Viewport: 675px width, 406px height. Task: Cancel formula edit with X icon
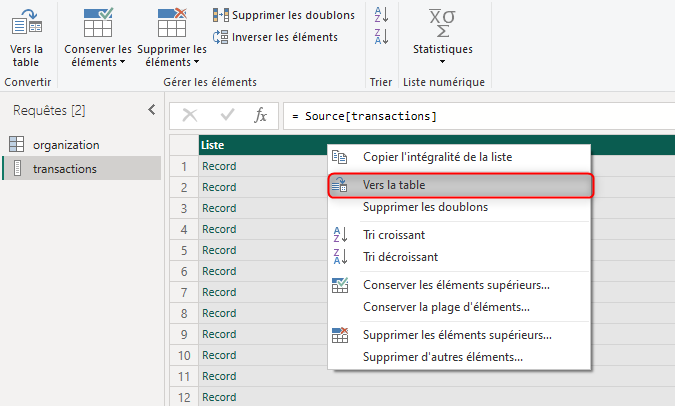(190, 115)
